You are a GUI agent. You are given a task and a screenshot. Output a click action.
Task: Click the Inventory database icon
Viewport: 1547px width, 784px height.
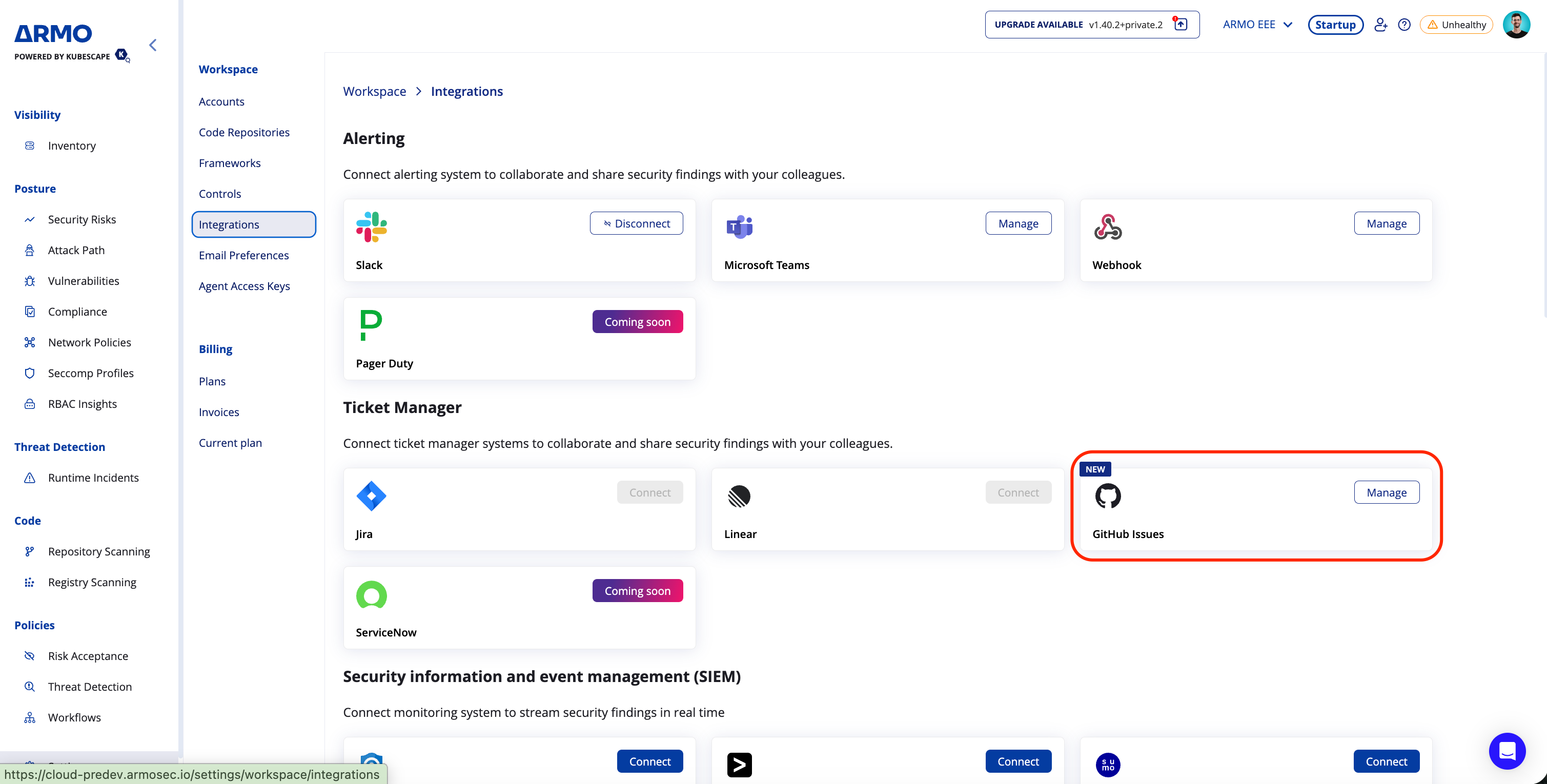coord(29,146)
